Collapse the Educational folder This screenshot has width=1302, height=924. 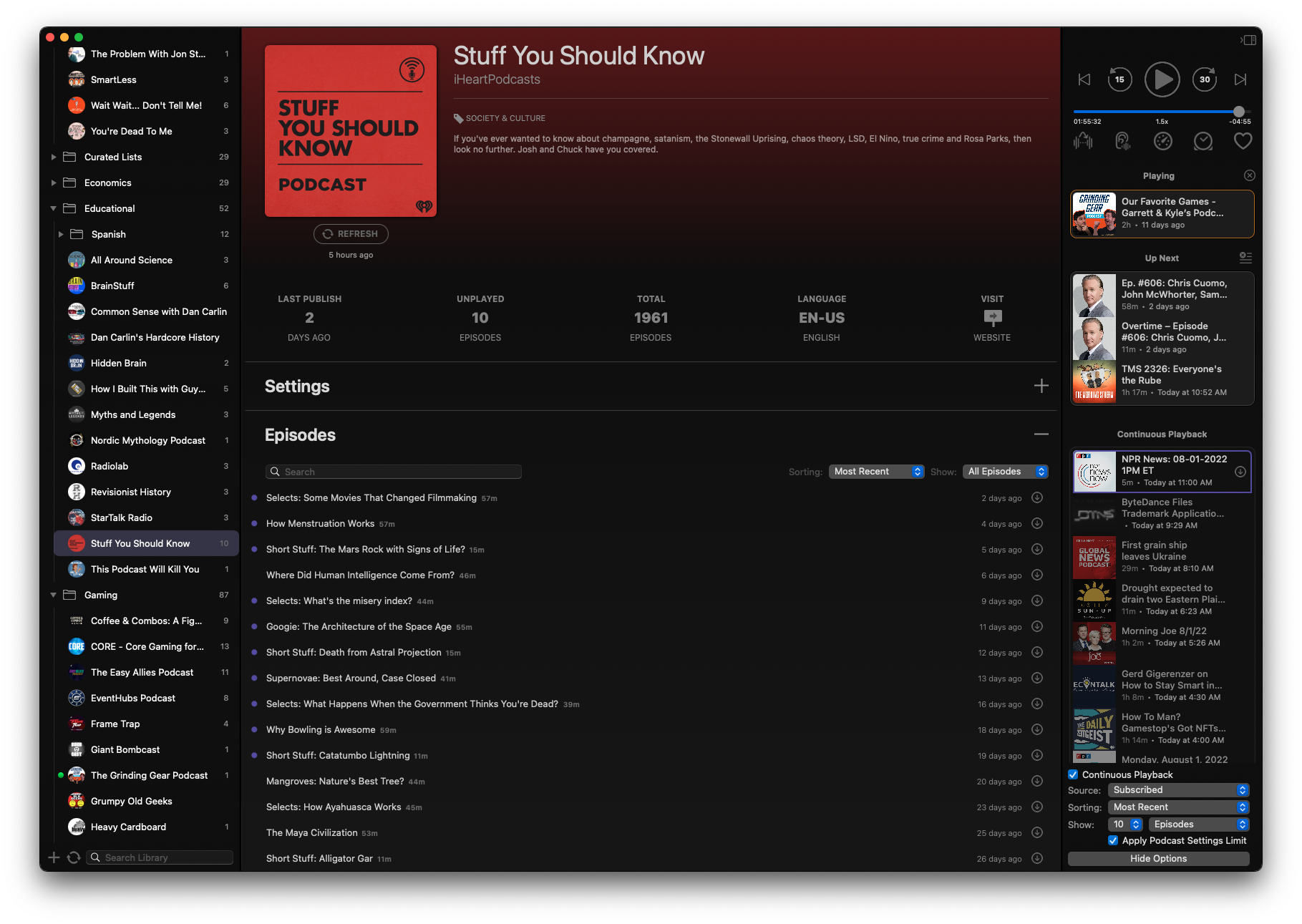tap(54, 208)
